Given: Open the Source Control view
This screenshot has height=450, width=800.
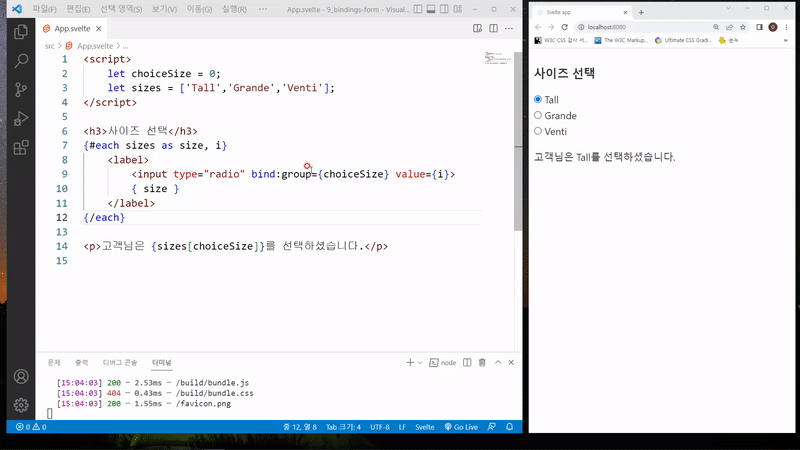Looking at the screenshot, I should pyautogui.click(x=21, y=90).
